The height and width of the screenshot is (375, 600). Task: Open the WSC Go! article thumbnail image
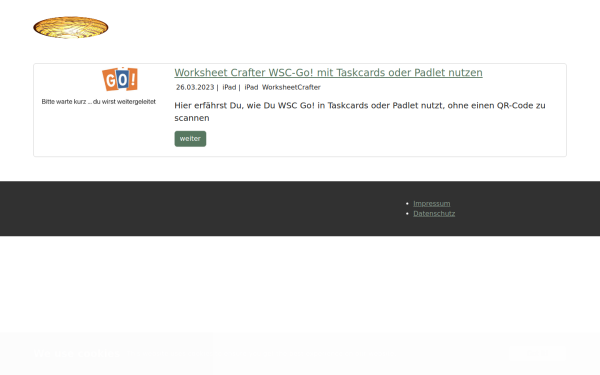[99, 86]
